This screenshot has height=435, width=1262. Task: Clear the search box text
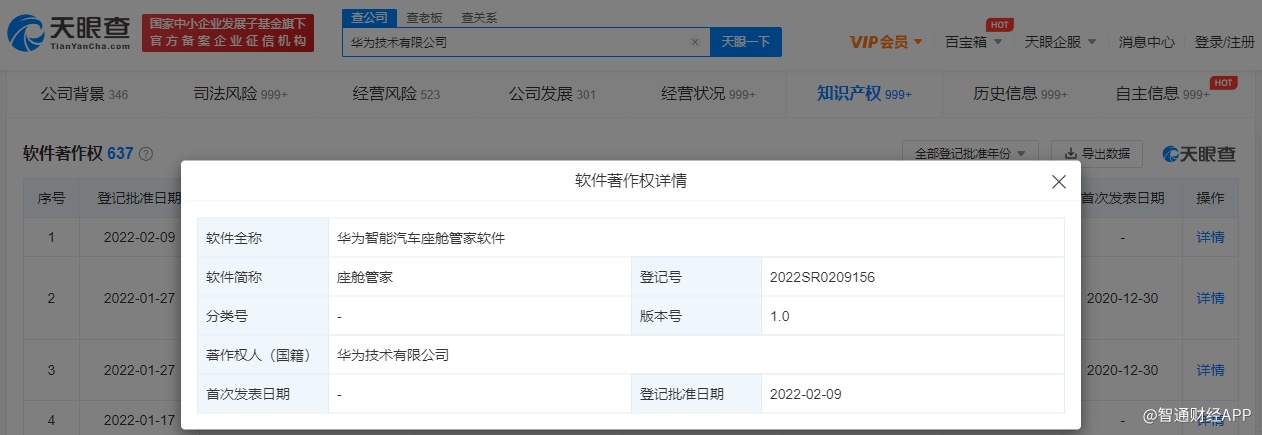(x=695, y=42)
